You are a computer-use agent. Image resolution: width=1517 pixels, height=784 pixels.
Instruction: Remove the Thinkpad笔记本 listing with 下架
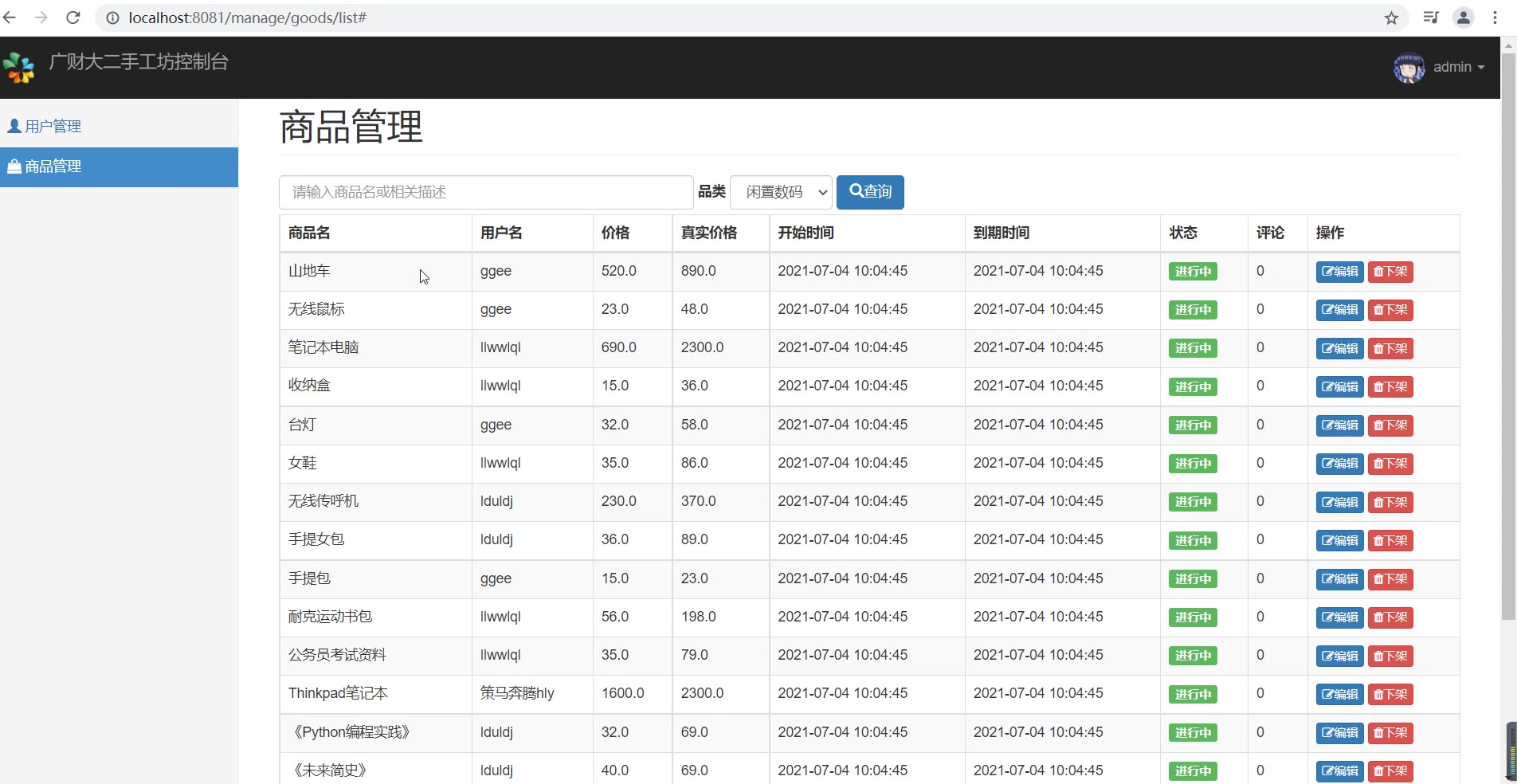1390,694
